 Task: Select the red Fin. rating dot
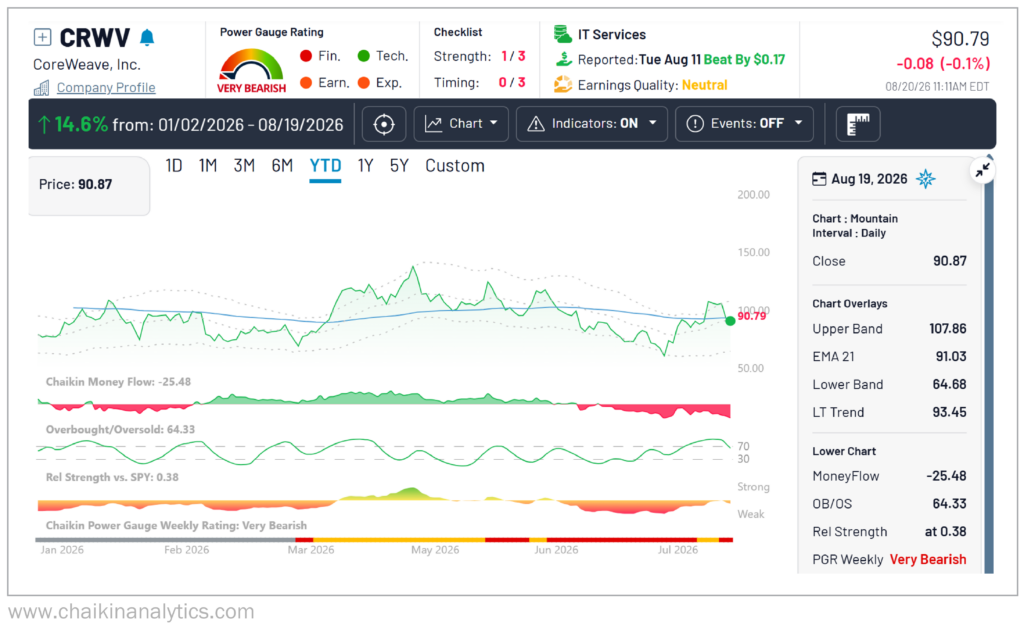pyautogui.click(x=306, y=56)
